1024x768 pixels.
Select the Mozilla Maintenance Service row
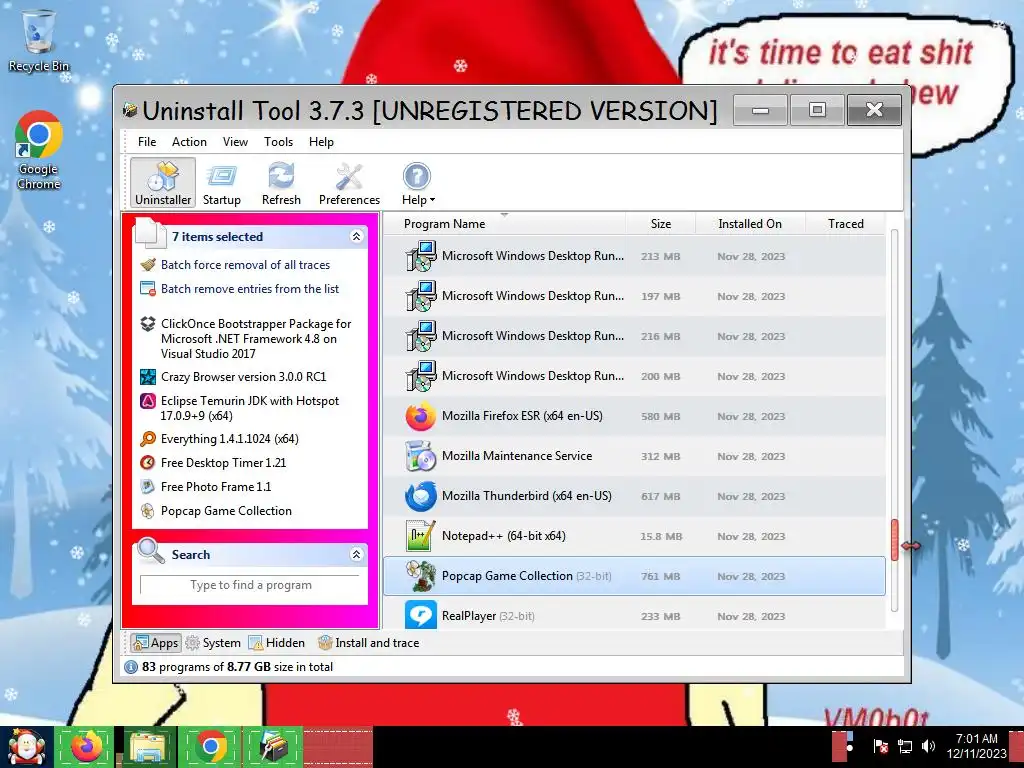pyautogui.click(x=634, y=456)
